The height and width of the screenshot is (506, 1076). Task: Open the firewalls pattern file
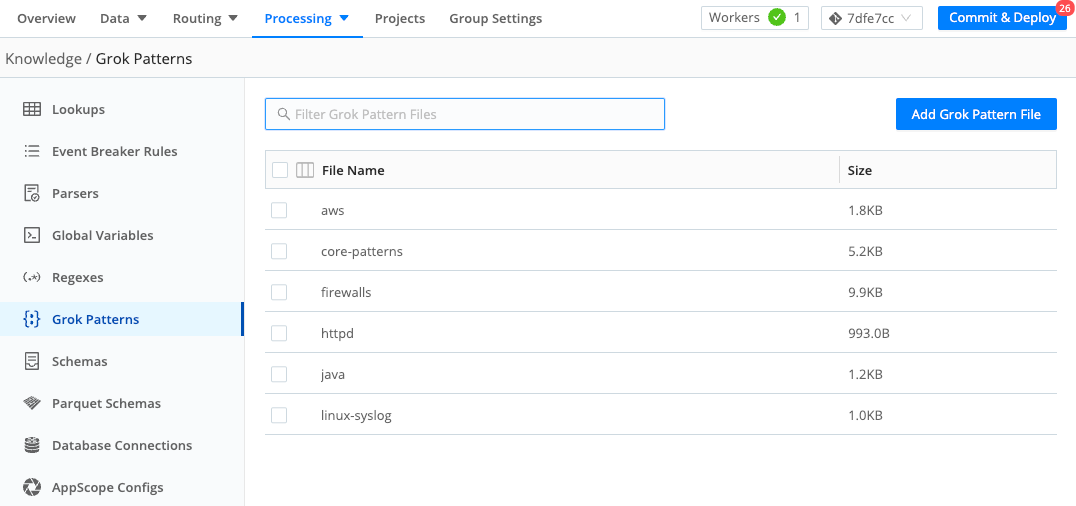(346, 292)
